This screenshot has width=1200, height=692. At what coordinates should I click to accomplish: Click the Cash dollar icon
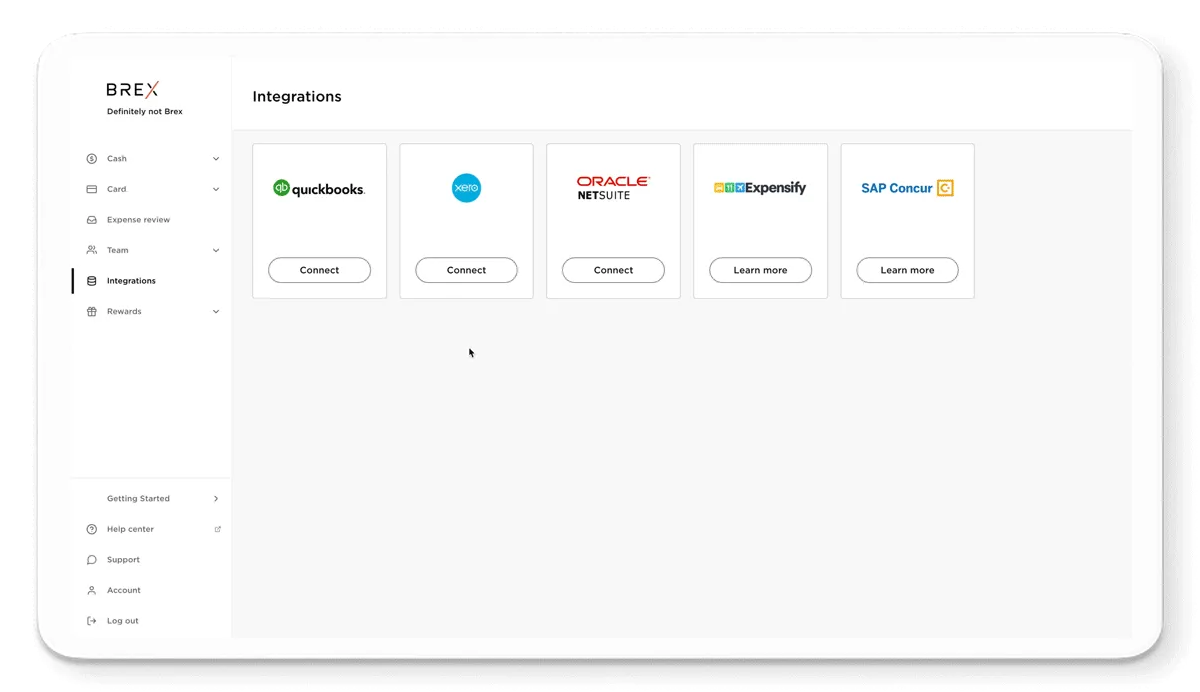92,158
